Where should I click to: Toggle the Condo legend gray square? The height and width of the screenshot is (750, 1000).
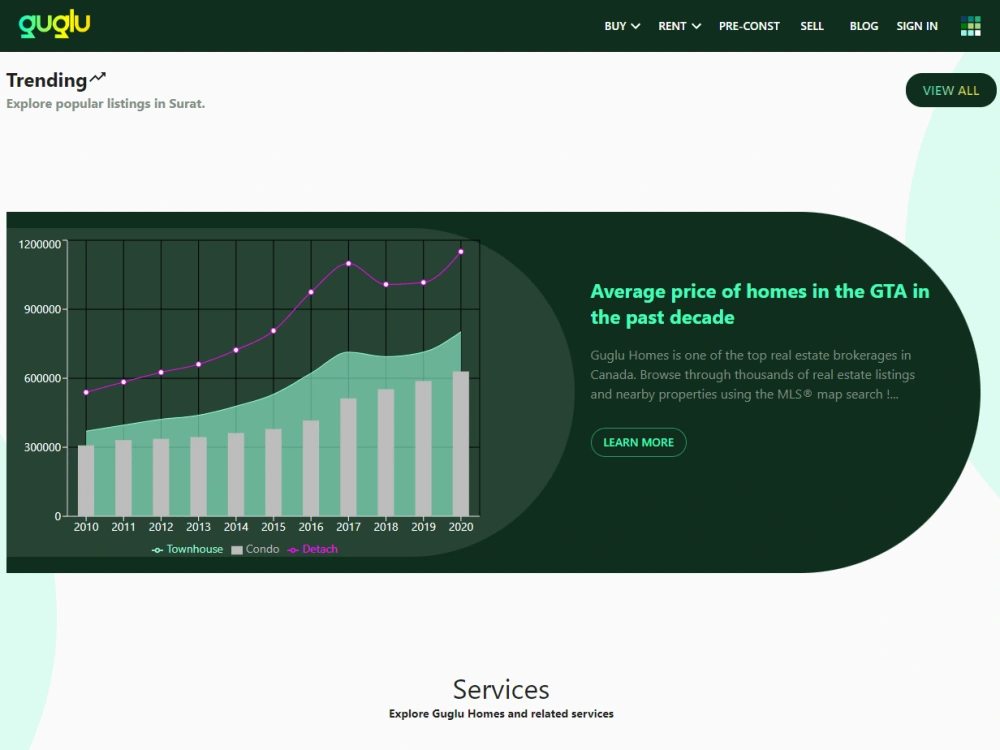pyautogui.click(x=237, y=550)
